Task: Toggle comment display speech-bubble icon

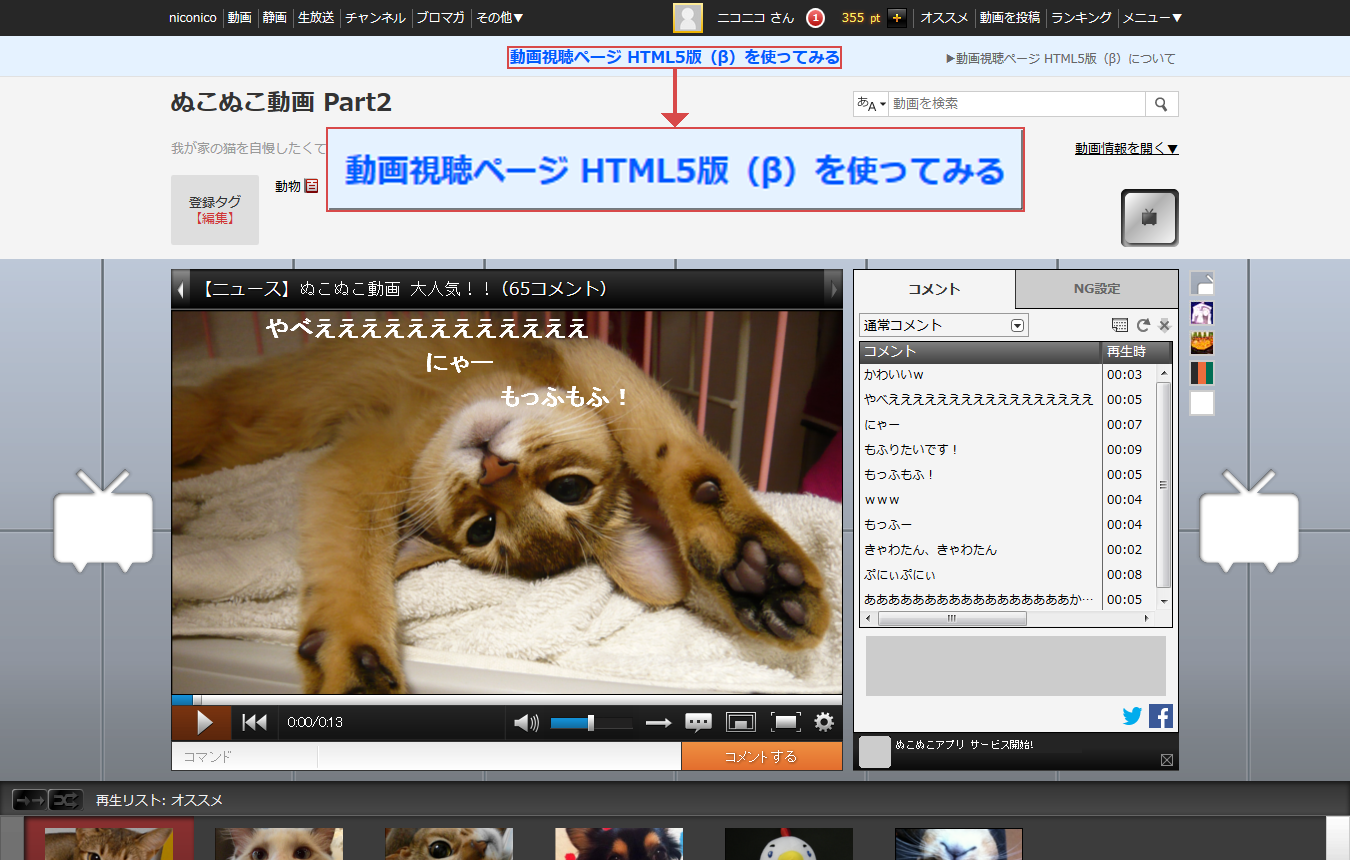Action: (698, 722)
